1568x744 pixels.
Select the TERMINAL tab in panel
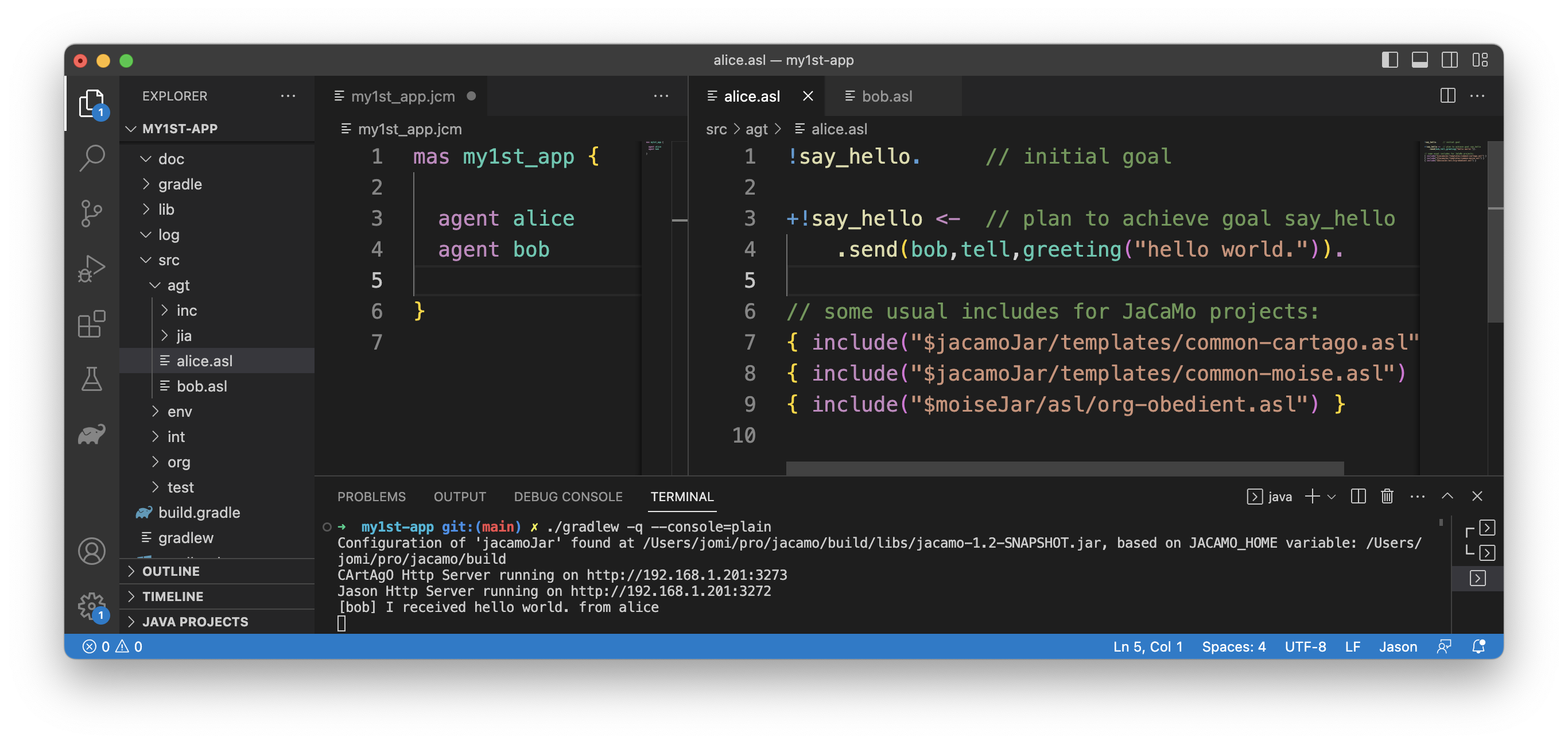[x=682, y=496]
